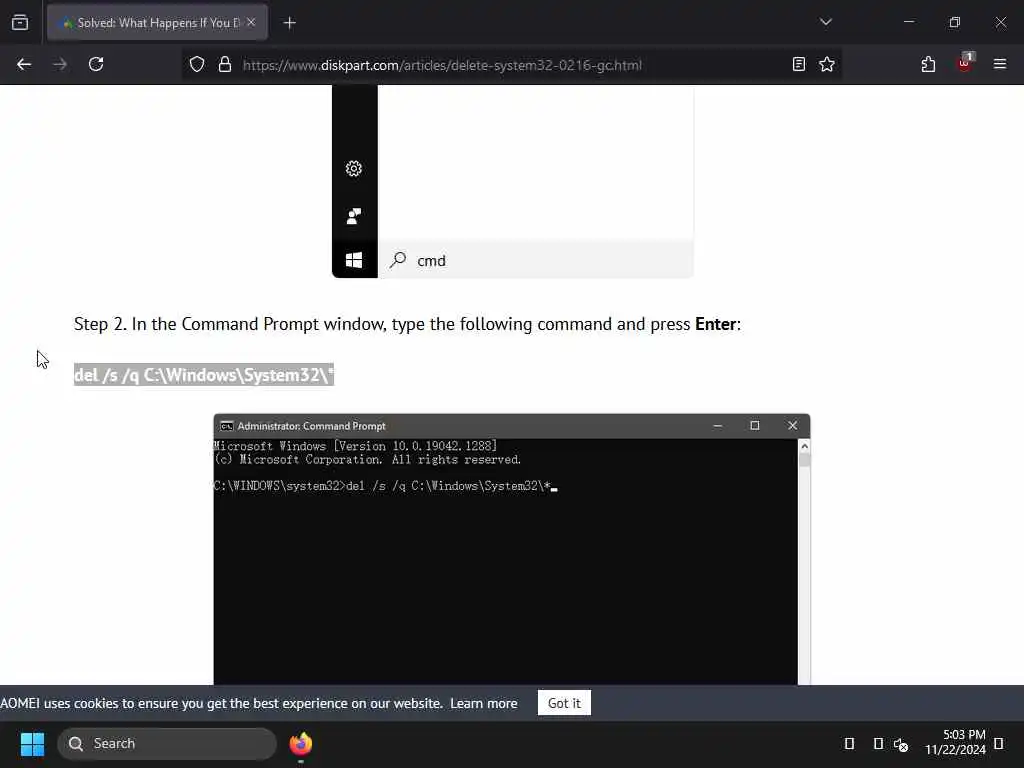Click the user account icon in image
Image resolution: width=1024 pixels, height=768 pixels.
click(354, 216)
